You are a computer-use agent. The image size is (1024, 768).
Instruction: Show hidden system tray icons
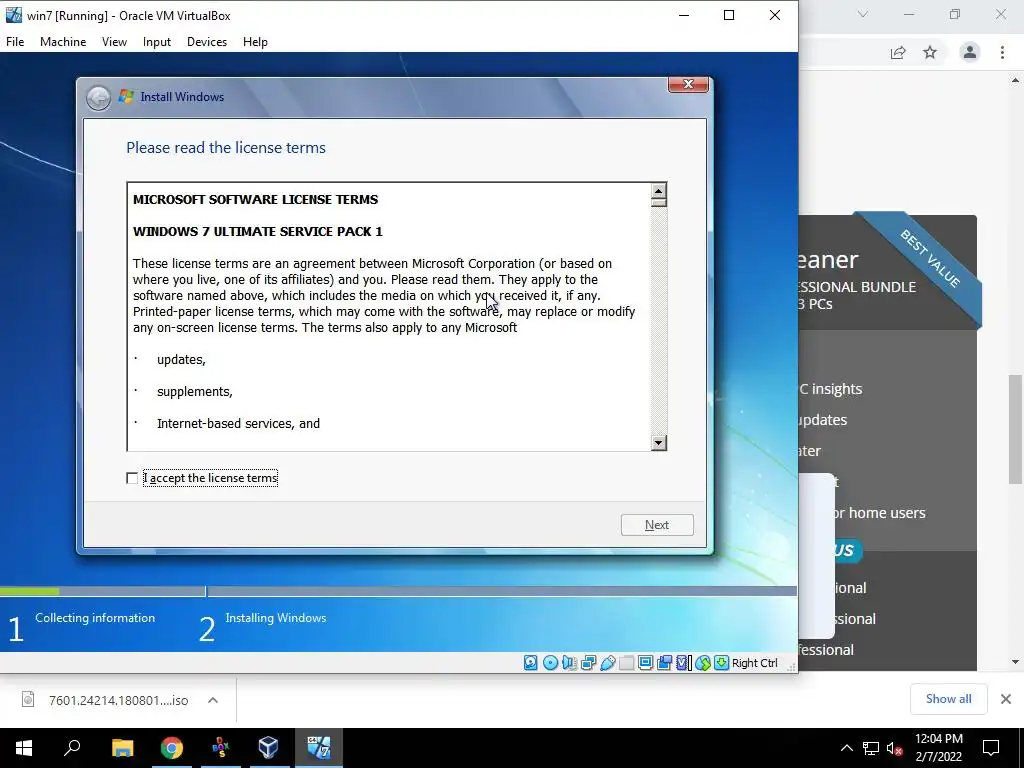[846, 748]
